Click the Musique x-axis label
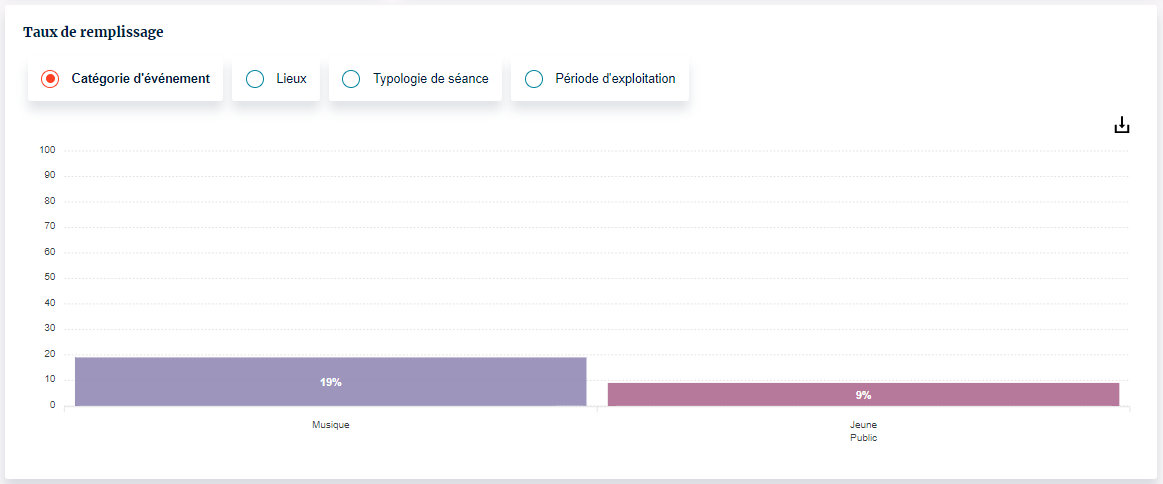The height and width of the screenshot is (484, 1163). (x=331, y=425)
